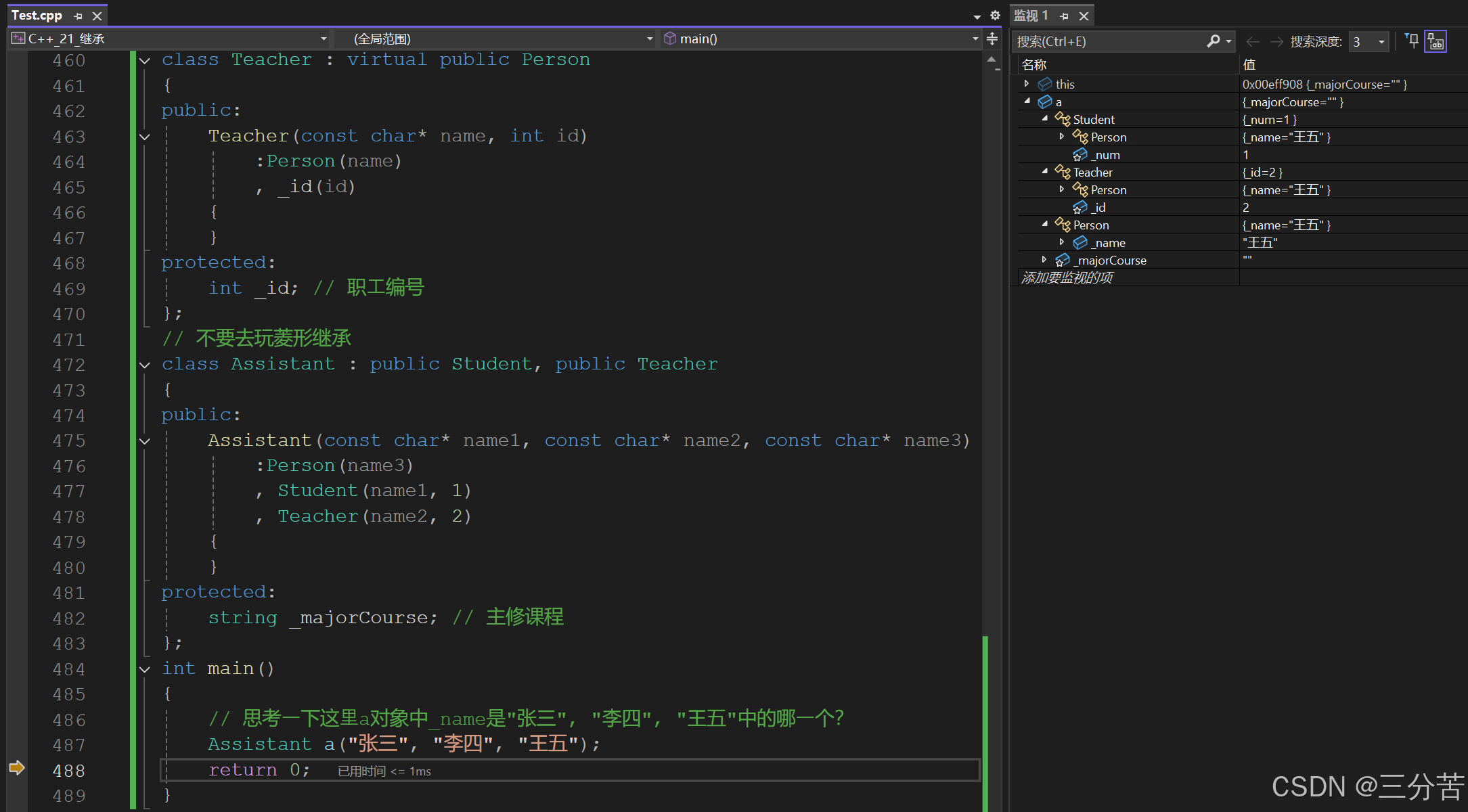Select the 监视 1 panel tab
Screen dimensions: 1468x812
click(x=1031, y=16)
